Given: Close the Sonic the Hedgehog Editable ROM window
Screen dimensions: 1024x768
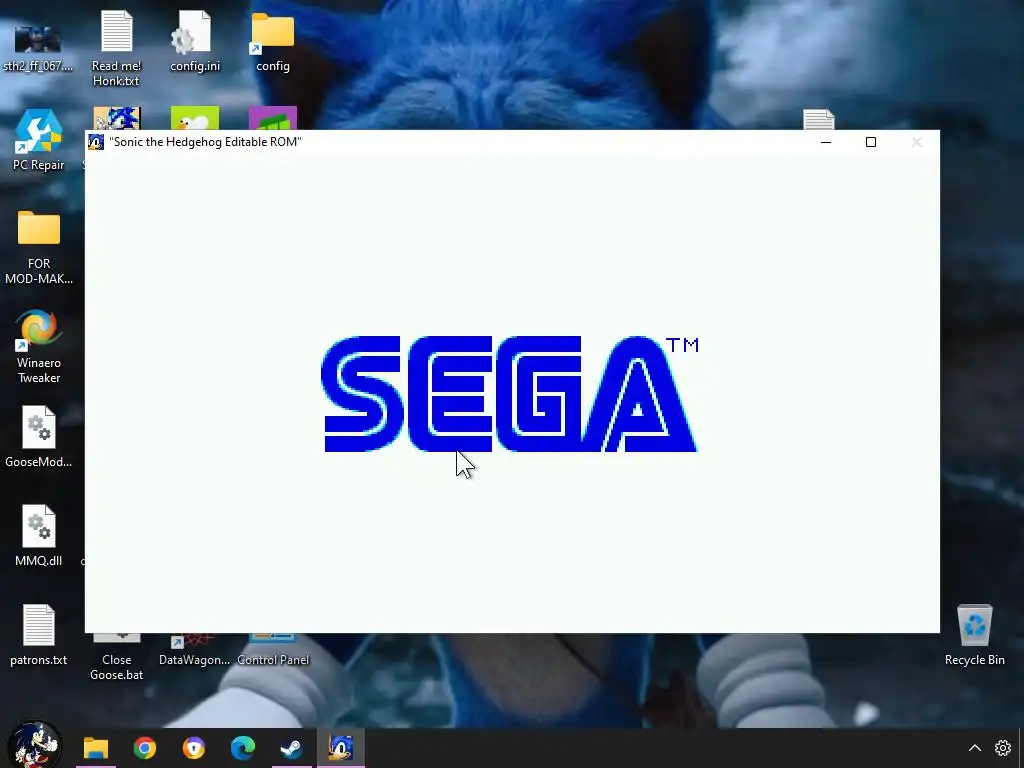Looking at the screenshot, I should click(916, 142).
